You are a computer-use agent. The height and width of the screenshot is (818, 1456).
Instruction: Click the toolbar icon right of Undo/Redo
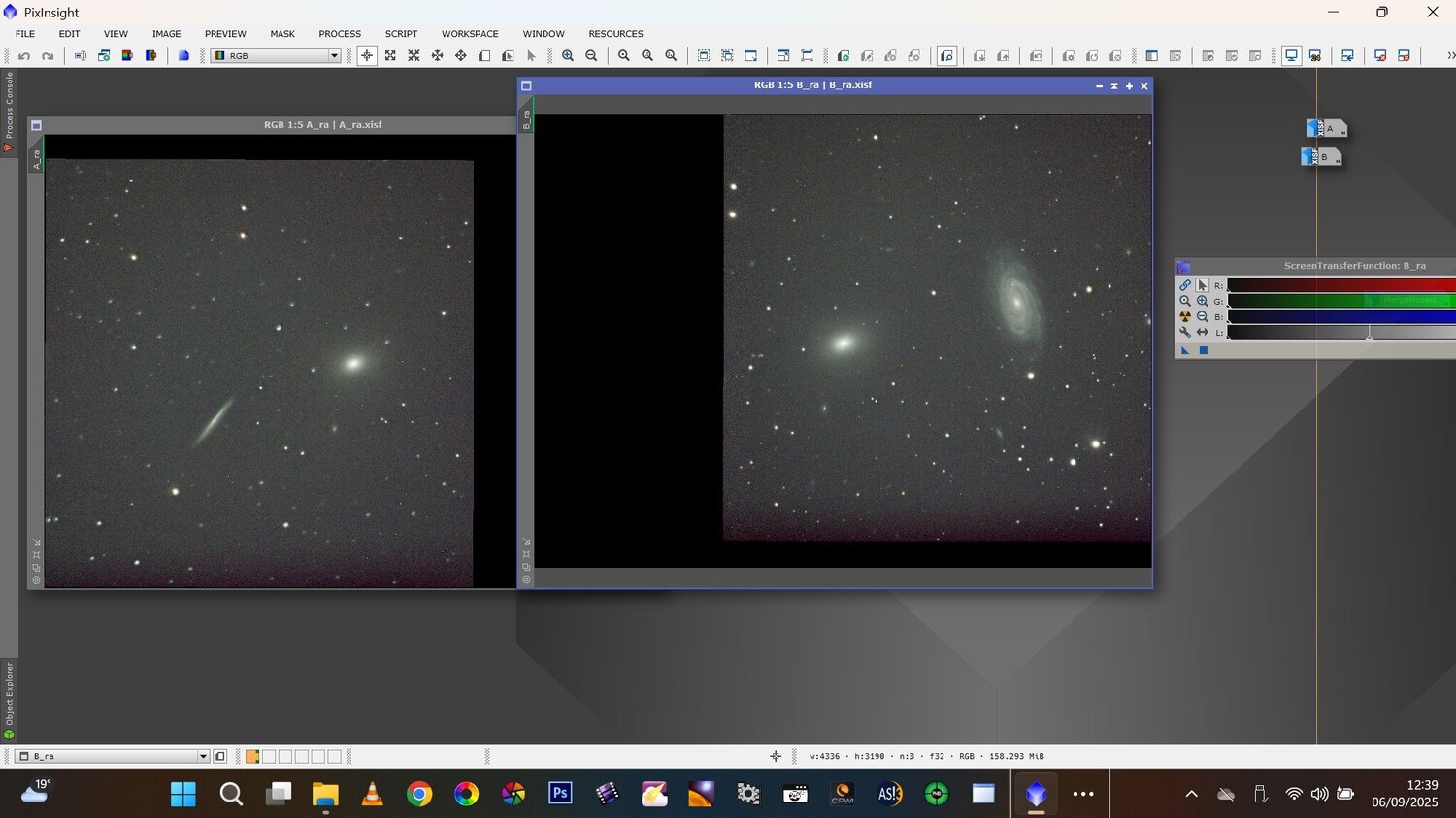point(81,56)
